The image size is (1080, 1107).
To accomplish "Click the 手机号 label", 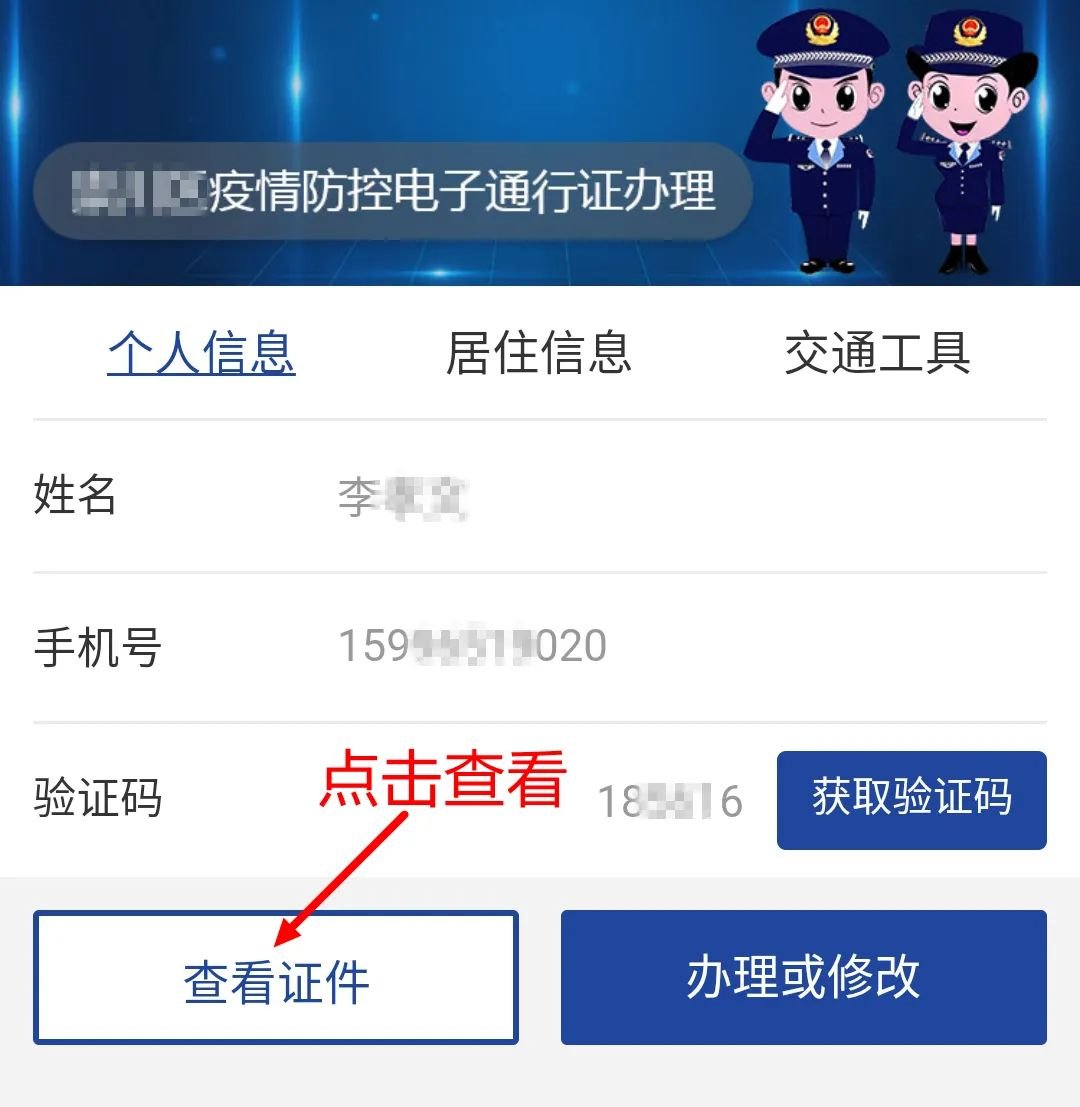I will click(98, 647).
